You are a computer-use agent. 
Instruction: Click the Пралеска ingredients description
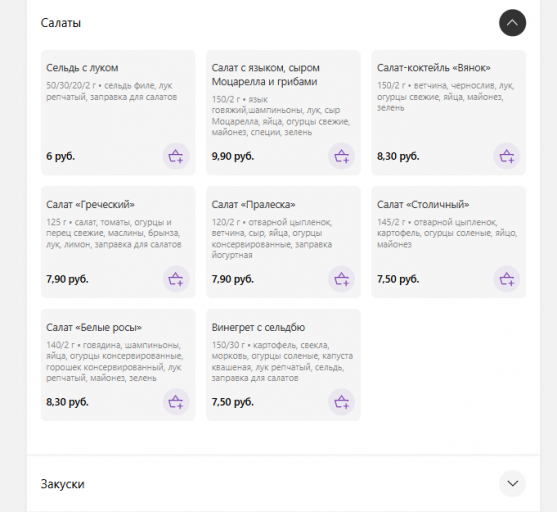click(272, 238)
